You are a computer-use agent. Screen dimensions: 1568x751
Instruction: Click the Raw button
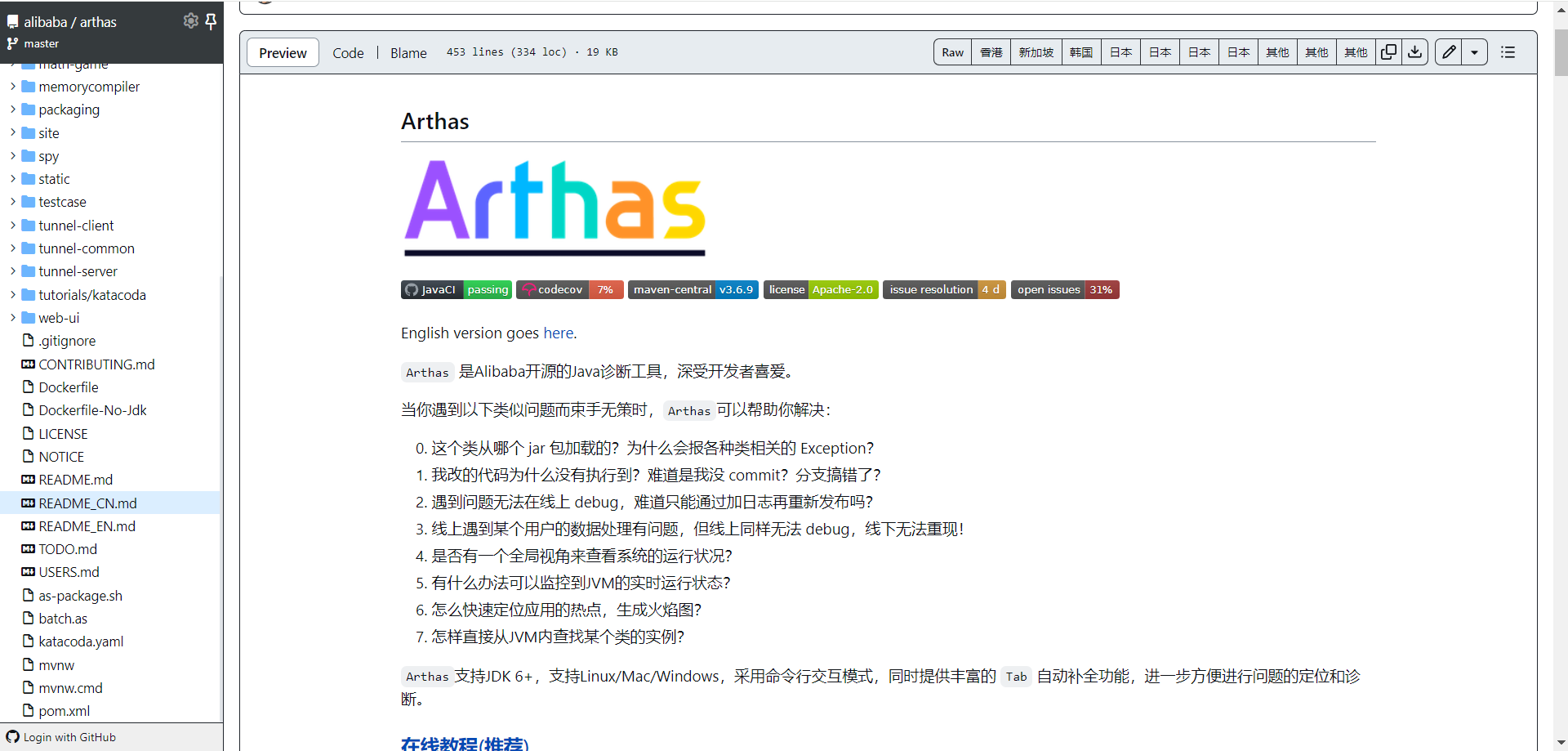pyautogui.click(x=951, y=51)
